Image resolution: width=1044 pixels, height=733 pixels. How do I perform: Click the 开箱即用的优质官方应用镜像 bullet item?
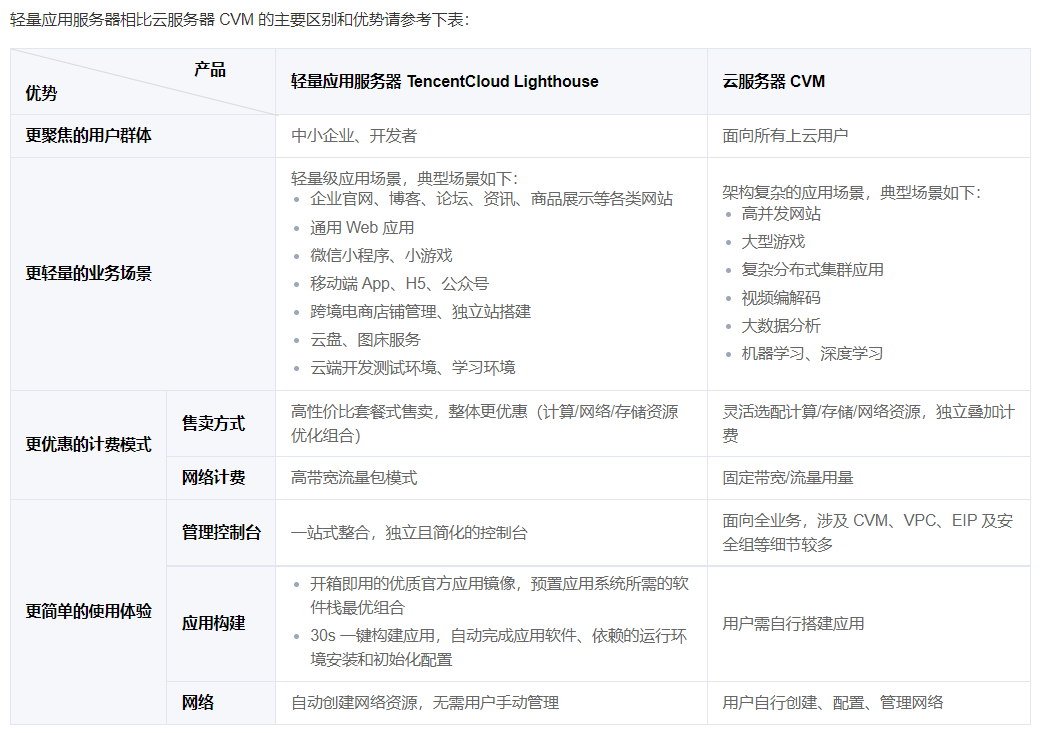499,596
